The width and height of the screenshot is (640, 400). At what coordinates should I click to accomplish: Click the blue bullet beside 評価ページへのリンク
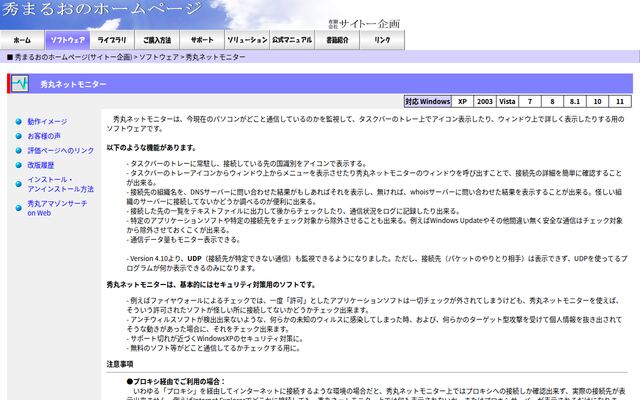click(18, 151)
